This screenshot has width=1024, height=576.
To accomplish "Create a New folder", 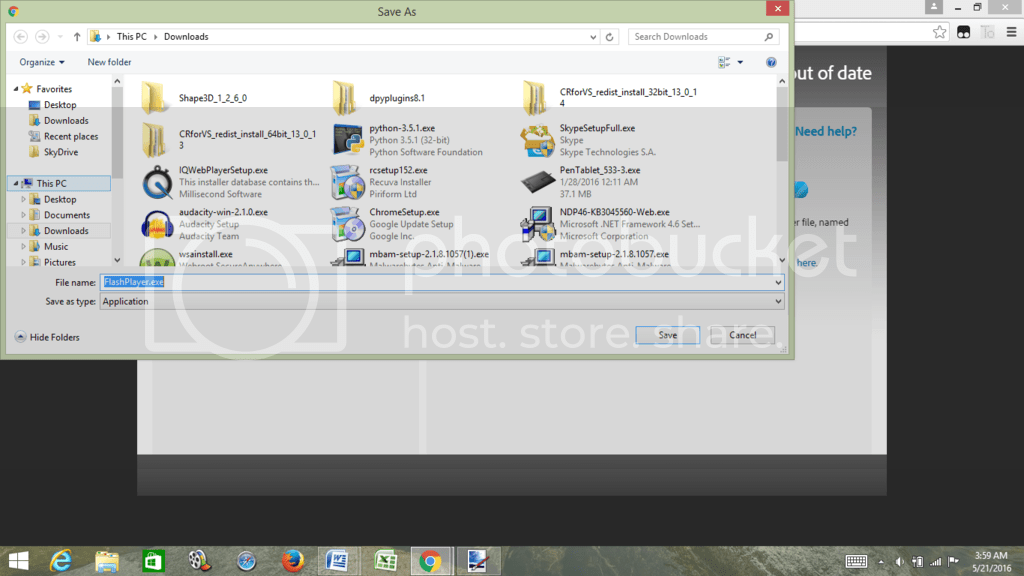I will click(109, 62).
